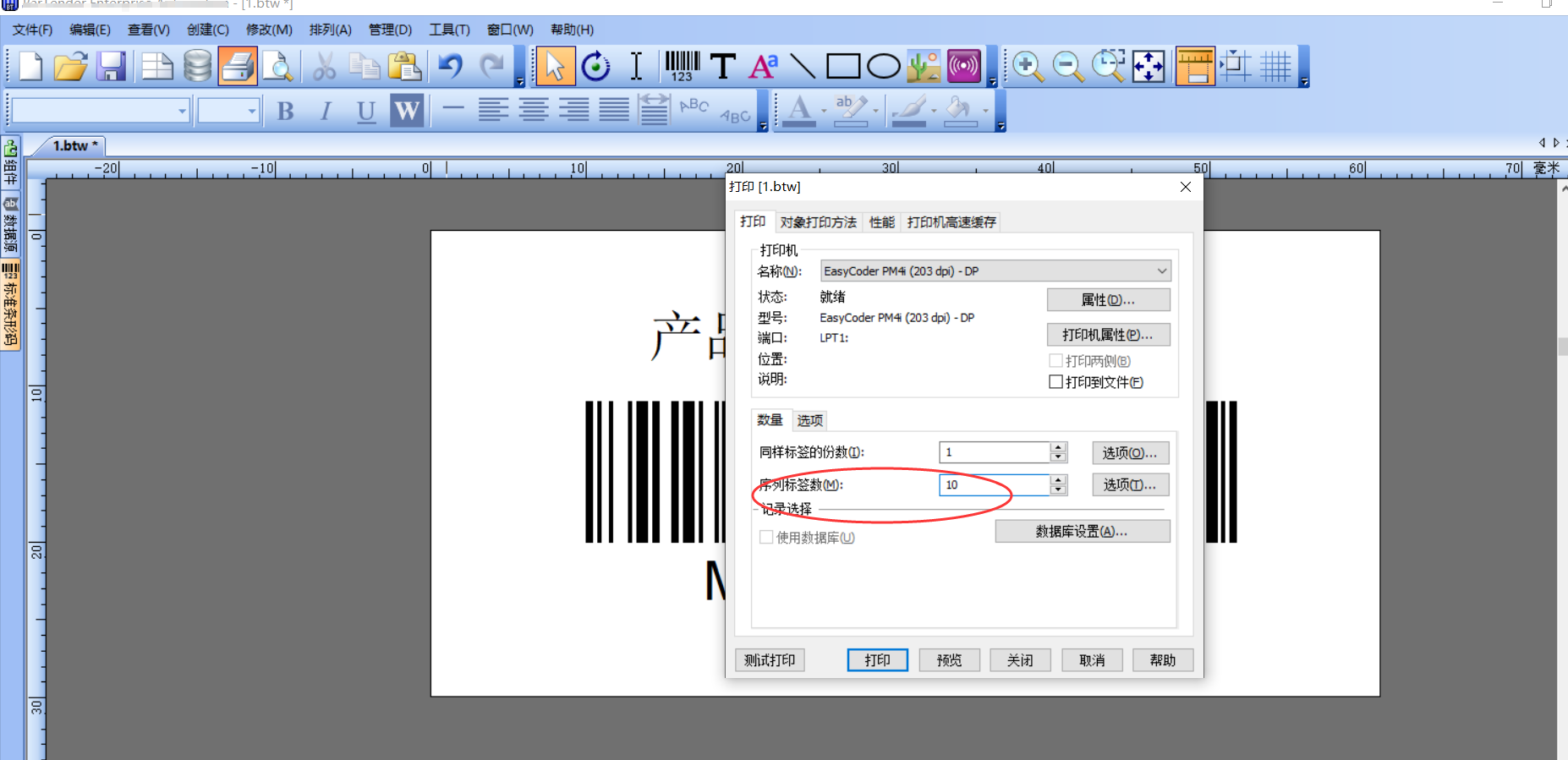Image resolution: width=1568 pixels, height=760 pixels.
Task: Select the text cursor tool
Action: (x=636, y=66)
